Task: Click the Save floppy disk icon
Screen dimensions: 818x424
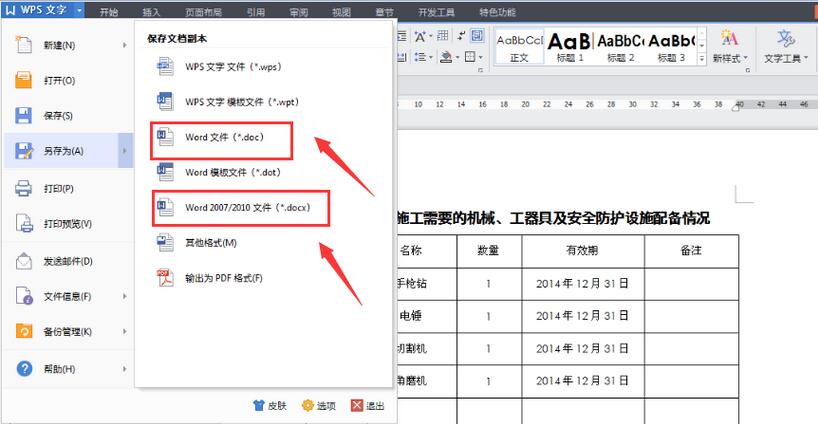Action: tap(23, 115)
